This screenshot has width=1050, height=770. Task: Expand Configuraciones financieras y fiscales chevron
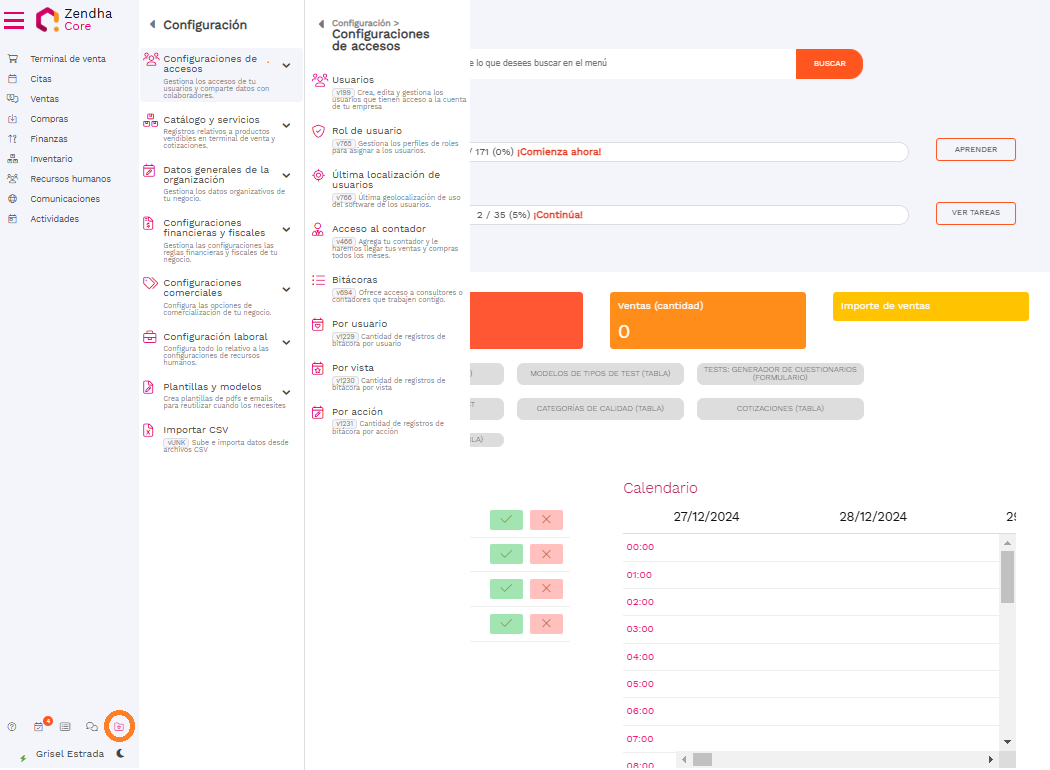tap(286, 228)
